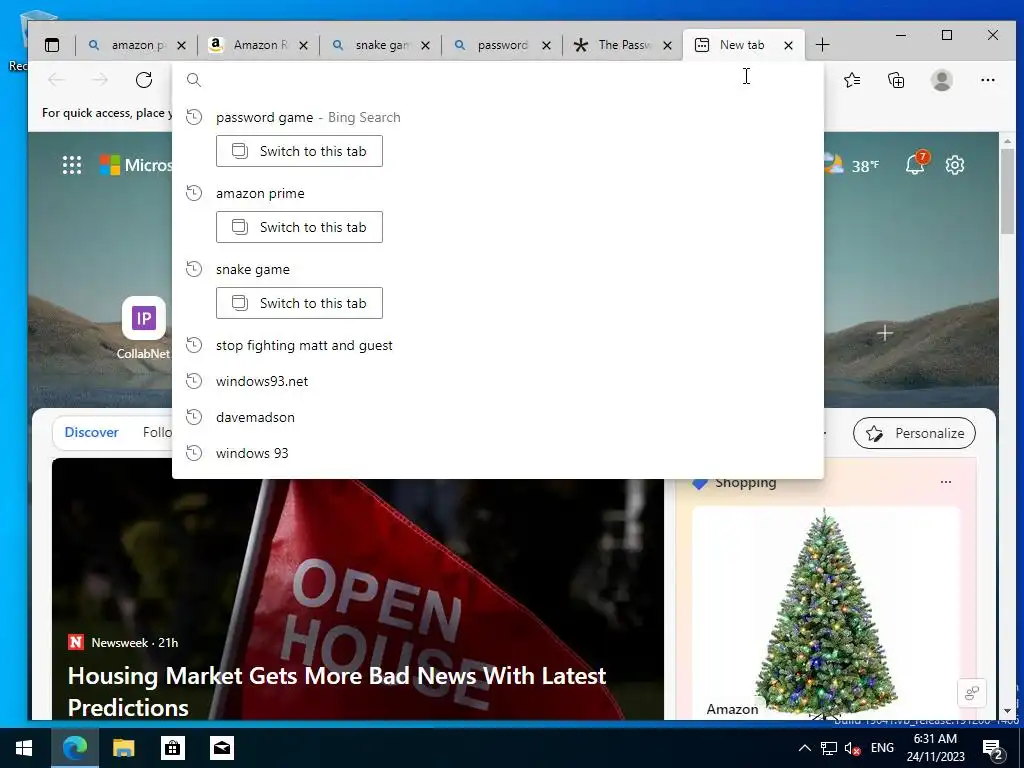1024x768 pixels.
Task: Select the Discover feed tab
Action: [x=91, y=432]
